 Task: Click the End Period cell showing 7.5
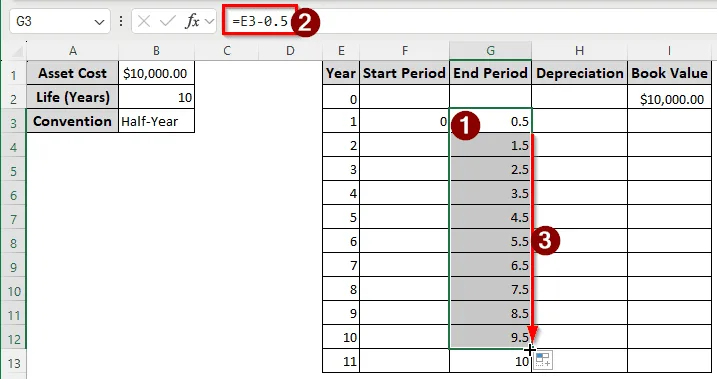pyautogui.click(x=491, y=289)
